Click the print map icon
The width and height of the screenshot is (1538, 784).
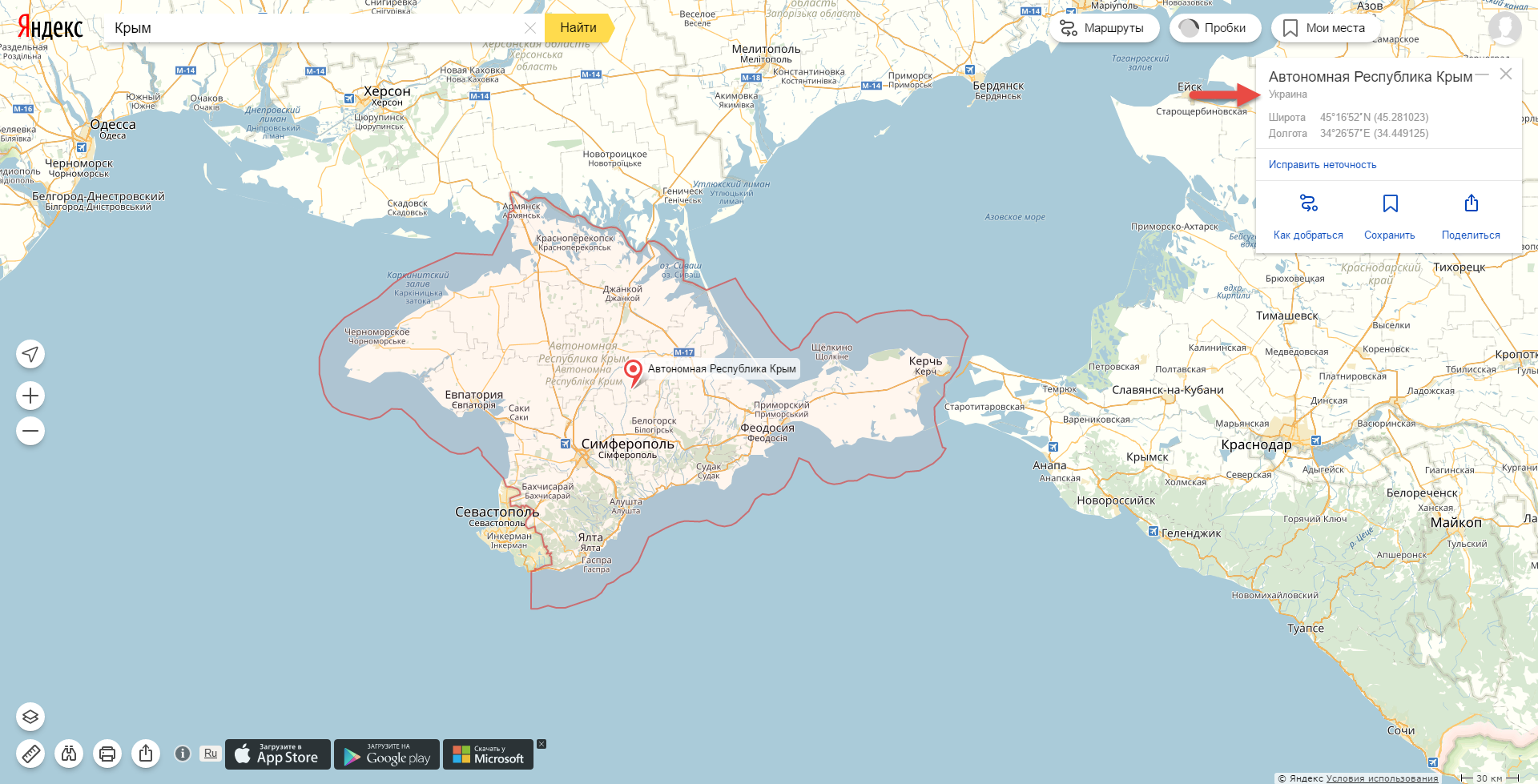click(x=107, y=754)
